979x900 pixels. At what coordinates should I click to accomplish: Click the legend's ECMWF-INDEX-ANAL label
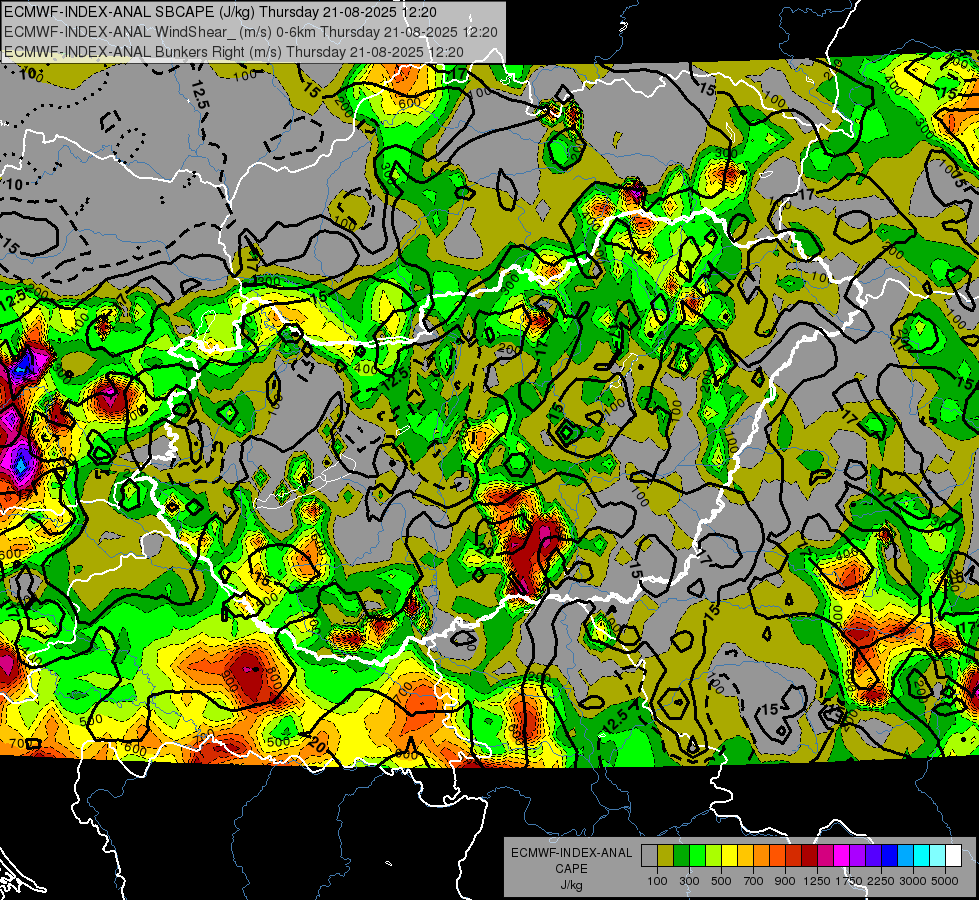(572, 853)
